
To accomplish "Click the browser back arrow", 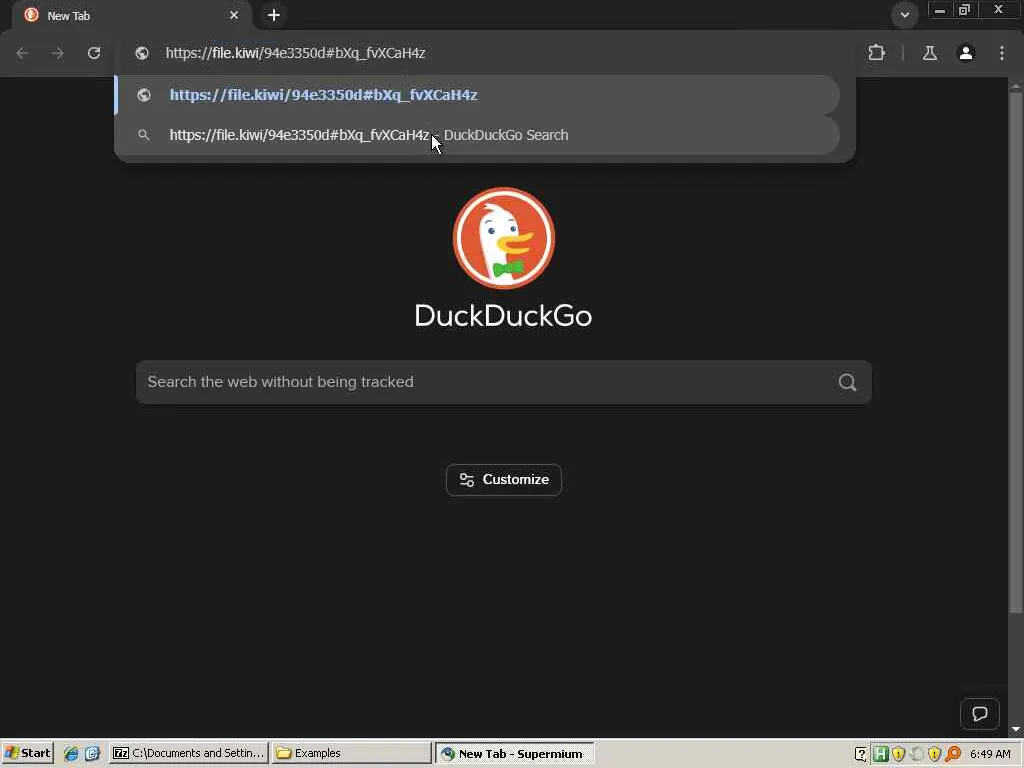I will point(22,53).
